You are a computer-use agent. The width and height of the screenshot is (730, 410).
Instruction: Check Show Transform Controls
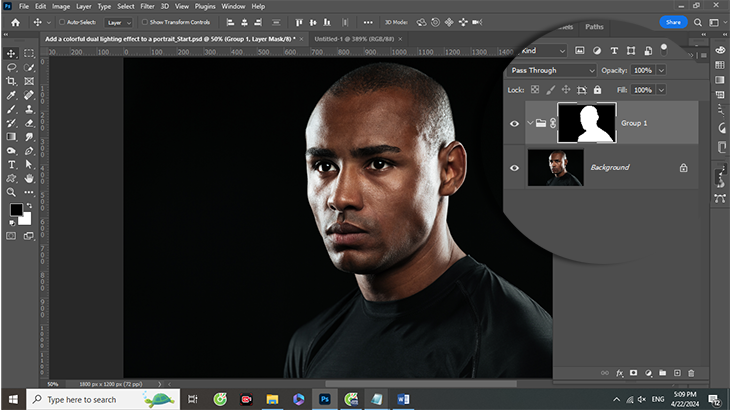[x=143, y=21]
